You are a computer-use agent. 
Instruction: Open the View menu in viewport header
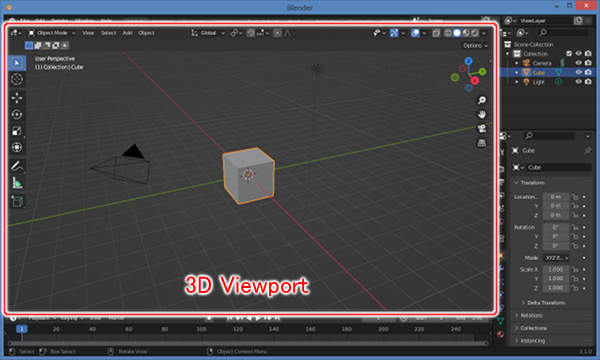[88, 33]
